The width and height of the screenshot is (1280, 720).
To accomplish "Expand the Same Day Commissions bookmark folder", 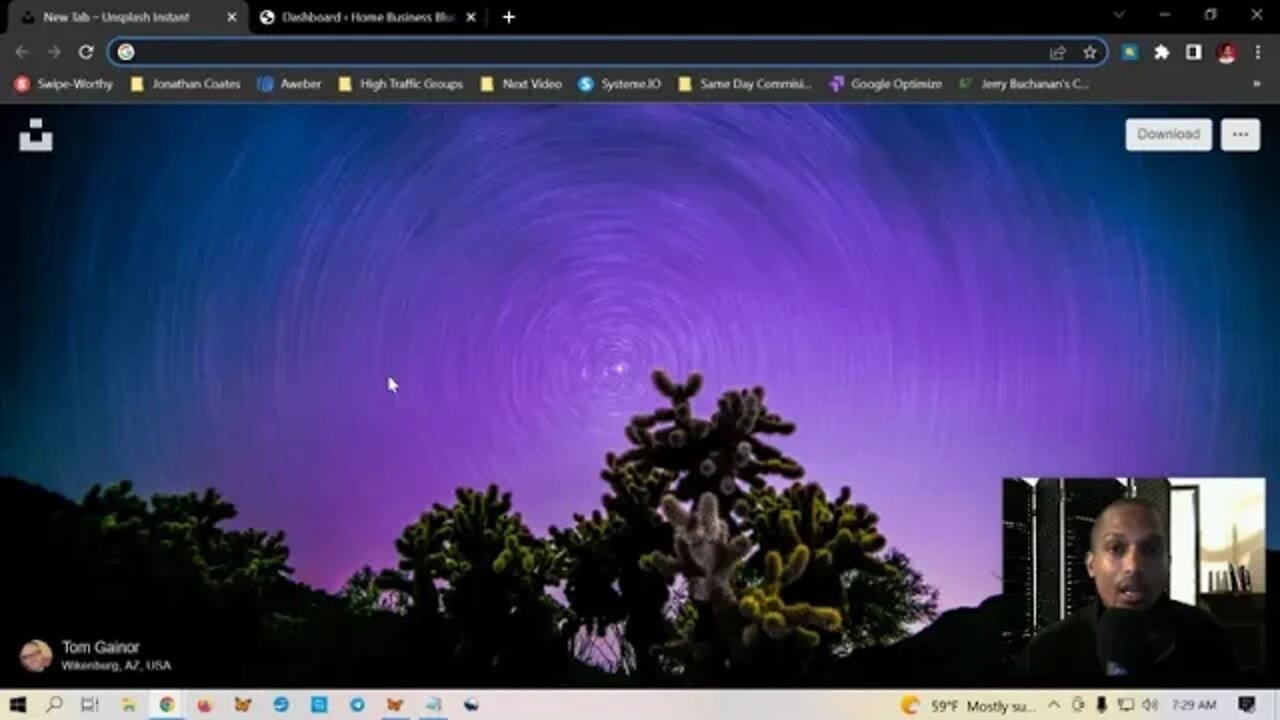I will pos(745,84).
